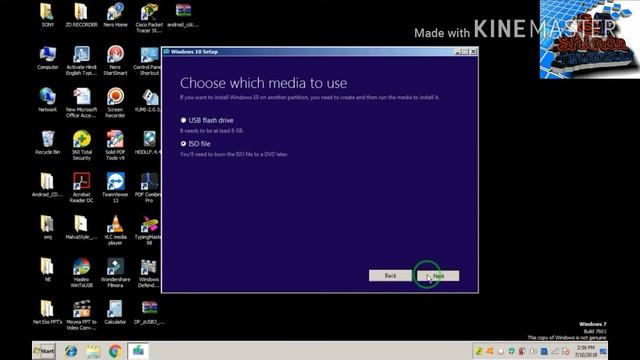Open the Computer desktop icon
The image size is (640, 360).
pos(47,58)
